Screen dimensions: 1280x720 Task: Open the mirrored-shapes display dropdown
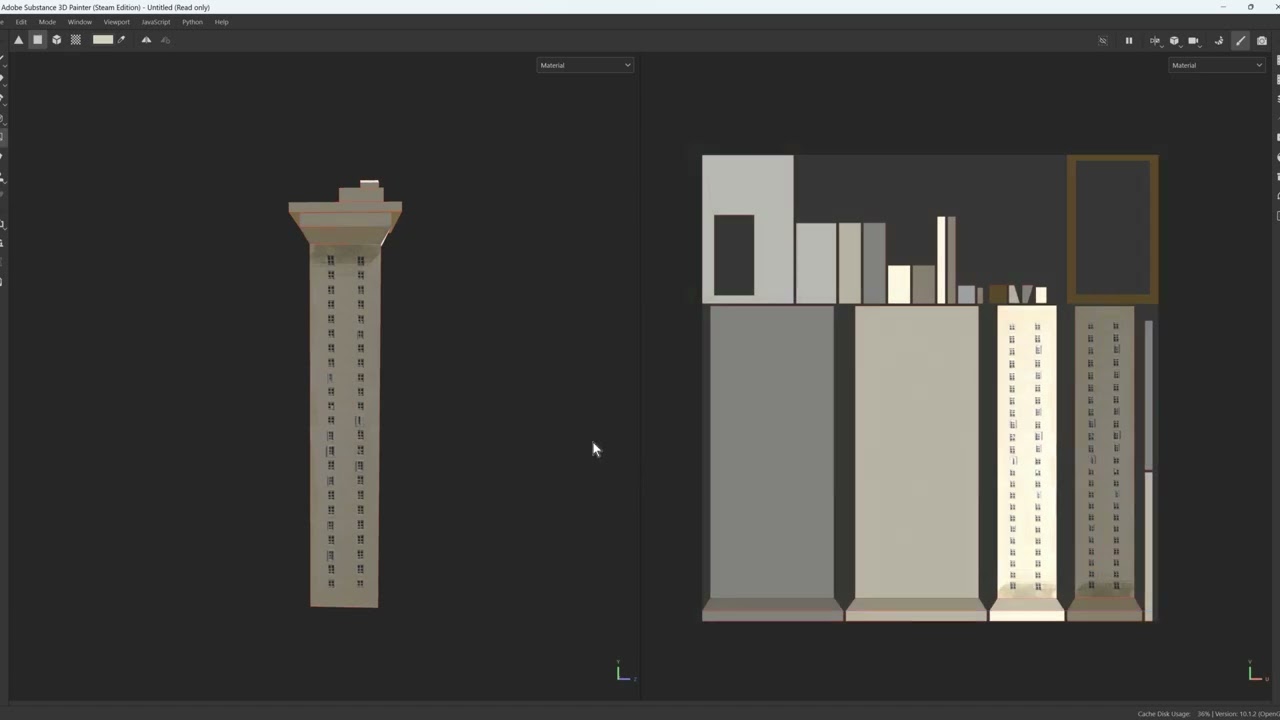(1155, 41)
